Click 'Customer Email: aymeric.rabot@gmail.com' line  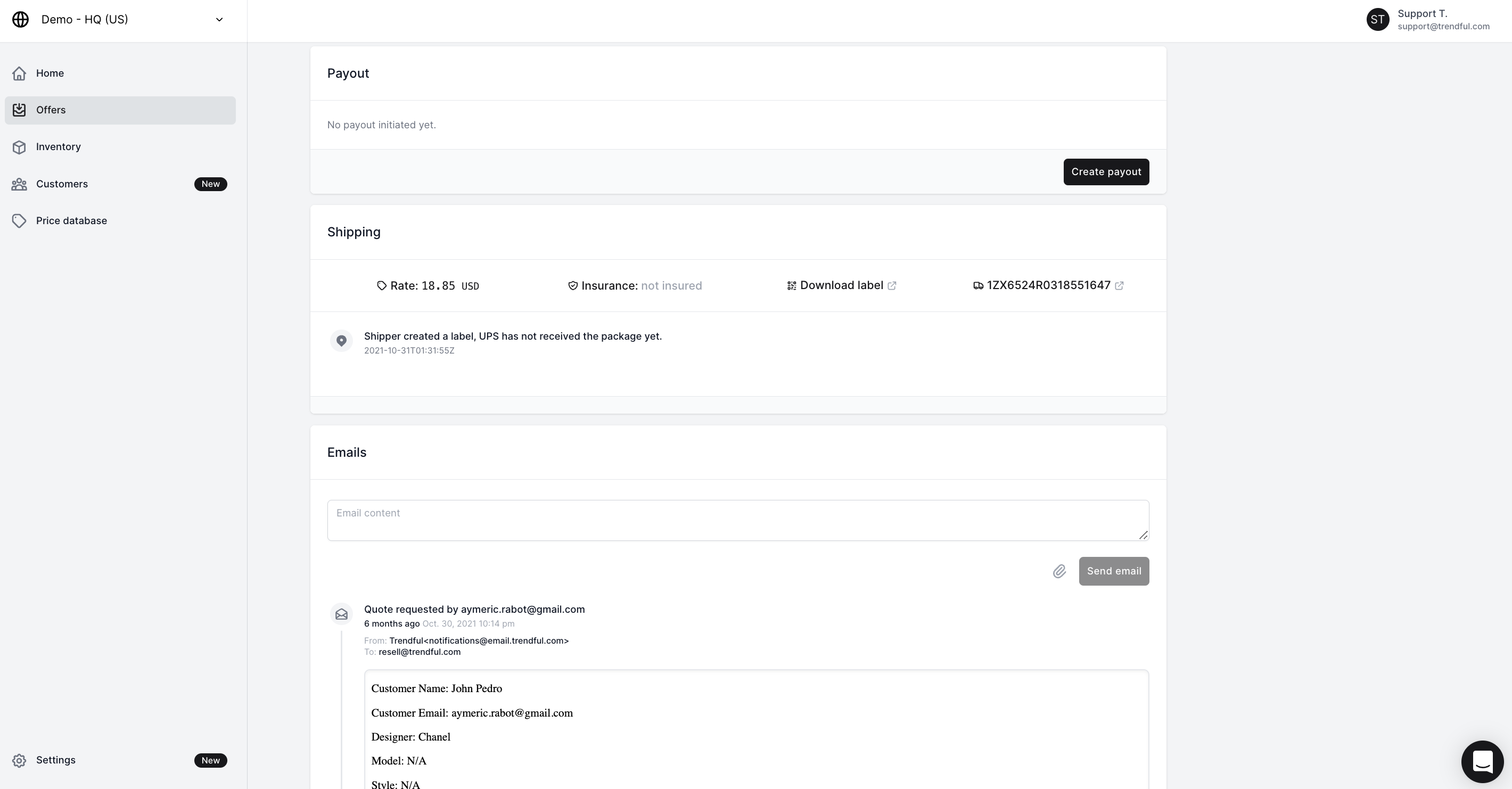tap(472, 713)
